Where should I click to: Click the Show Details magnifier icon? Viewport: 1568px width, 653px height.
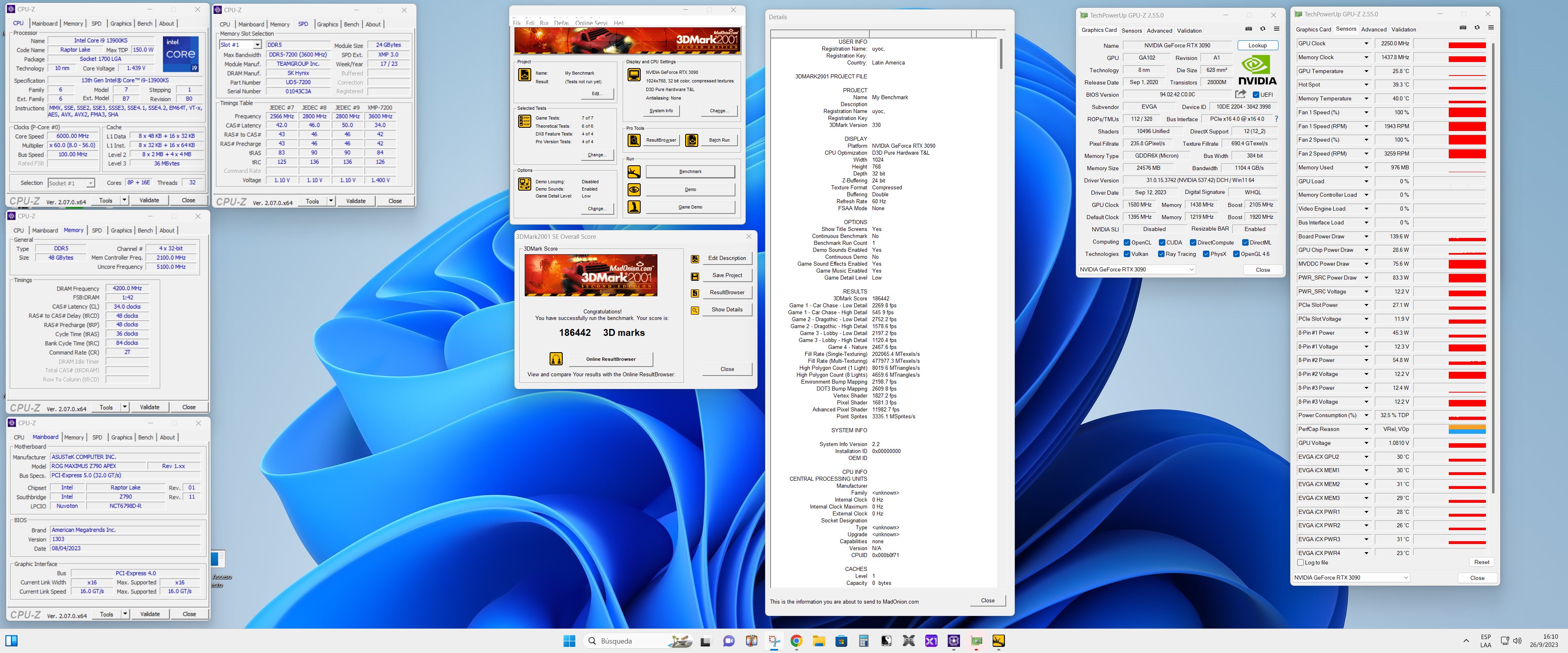point(695,310)
